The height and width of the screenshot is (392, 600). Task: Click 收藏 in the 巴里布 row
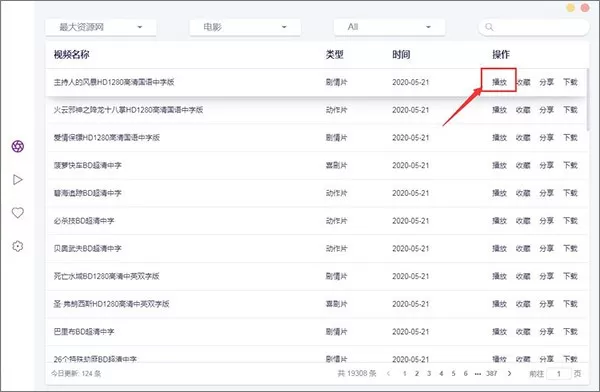coord(523,332)
